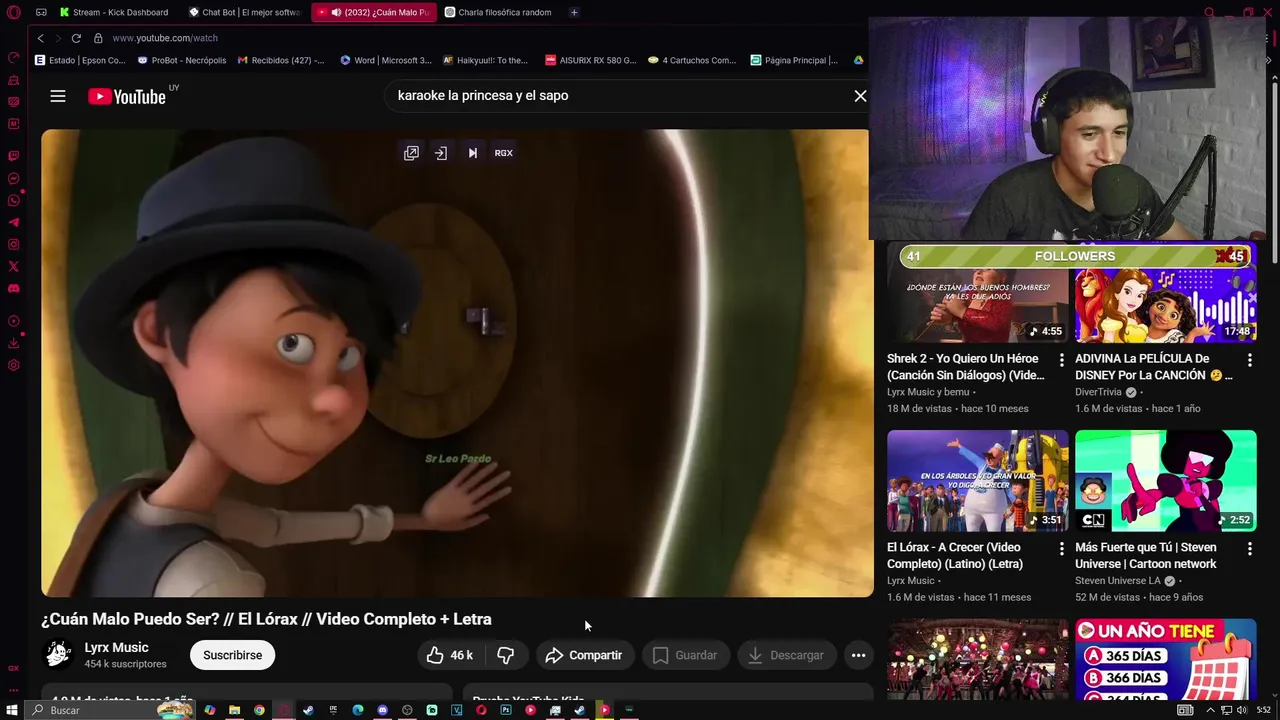Viewport: 1280px width, 720px height.
Task: Open Word | Microsoft bookmark
Action: click(386, 60)
